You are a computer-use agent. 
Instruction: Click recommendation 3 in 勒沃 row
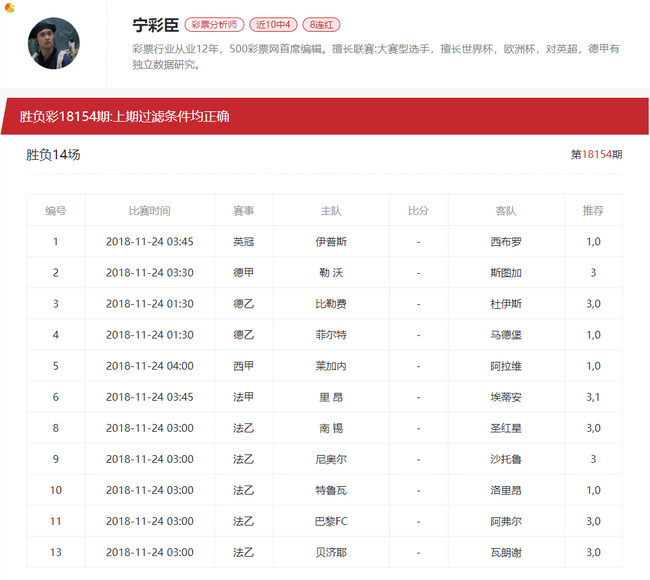pyautogui.click(x=593, y=272)
